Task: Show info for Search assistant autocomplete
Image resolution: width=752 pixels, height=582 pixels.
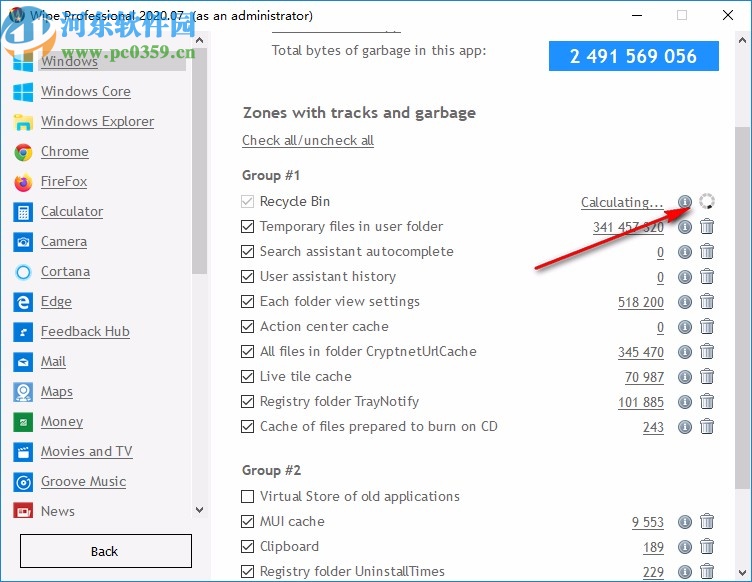Action: click(x=685, y=252)
